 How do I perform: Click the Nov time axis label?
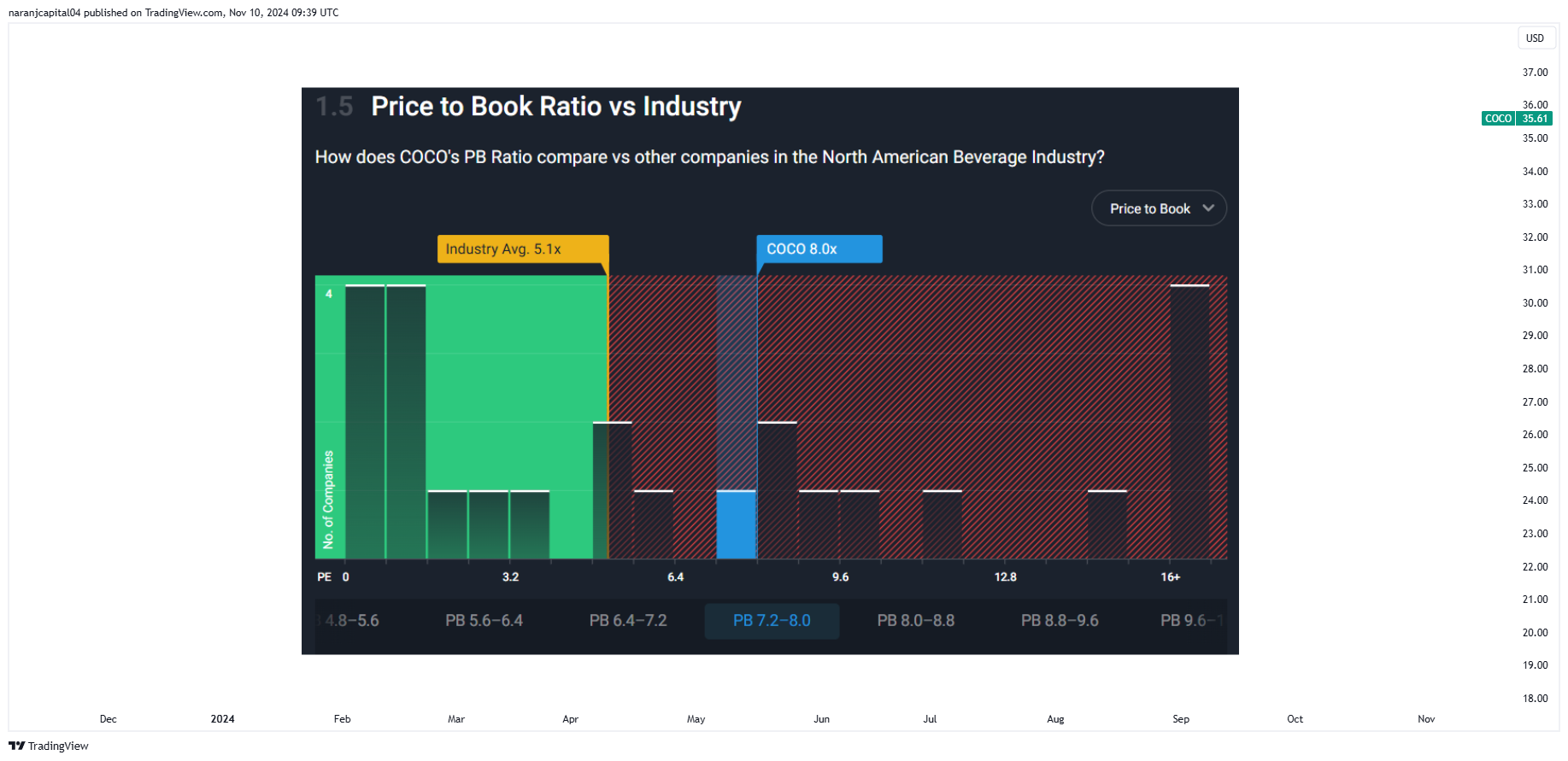(x=1426, y=719)
